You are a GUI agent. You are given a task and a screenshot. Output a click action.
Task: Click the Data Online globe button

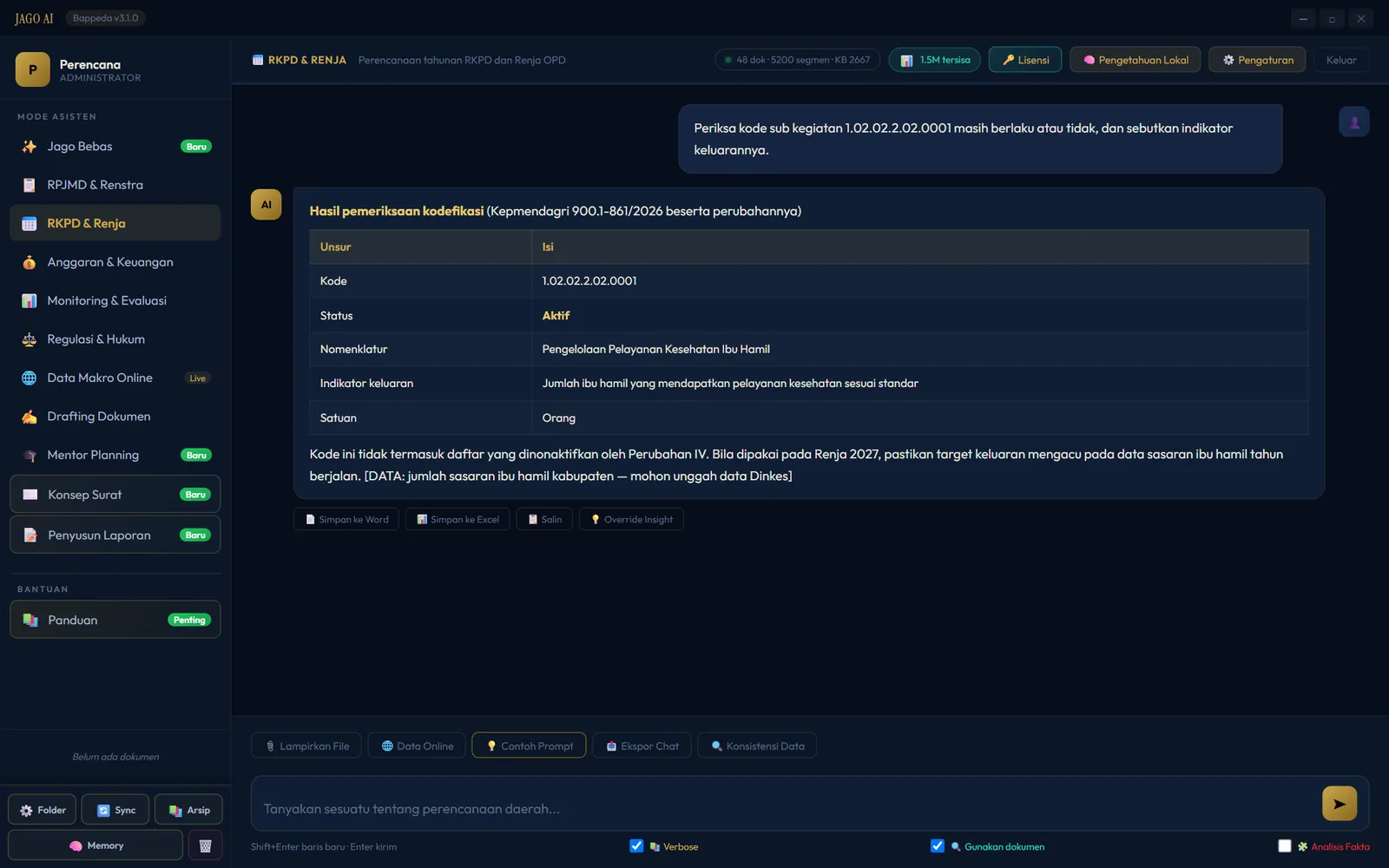pos(417,746)
